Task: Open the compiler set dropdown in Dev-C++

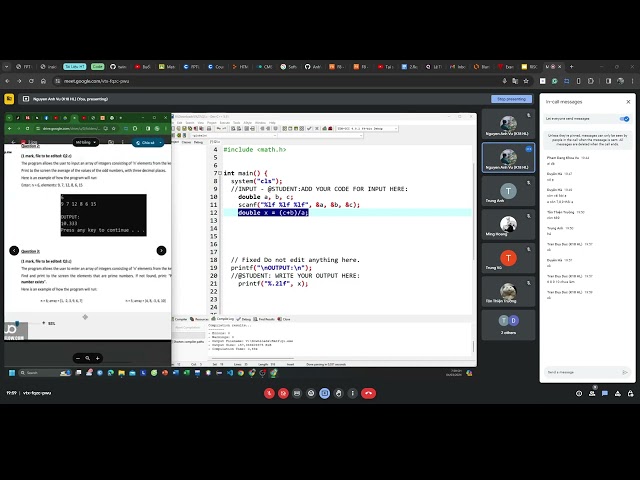Action: (x=367, y=129)
